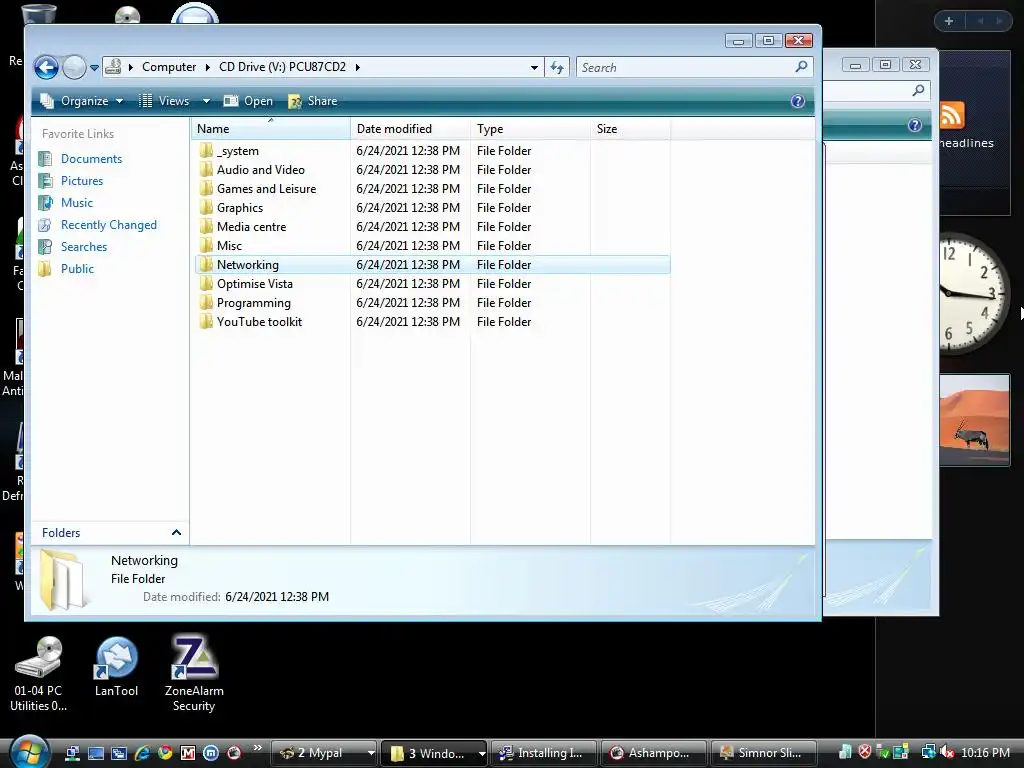
Task: Expand quick launch overflow chevron
Action: (x=257, y=748)
